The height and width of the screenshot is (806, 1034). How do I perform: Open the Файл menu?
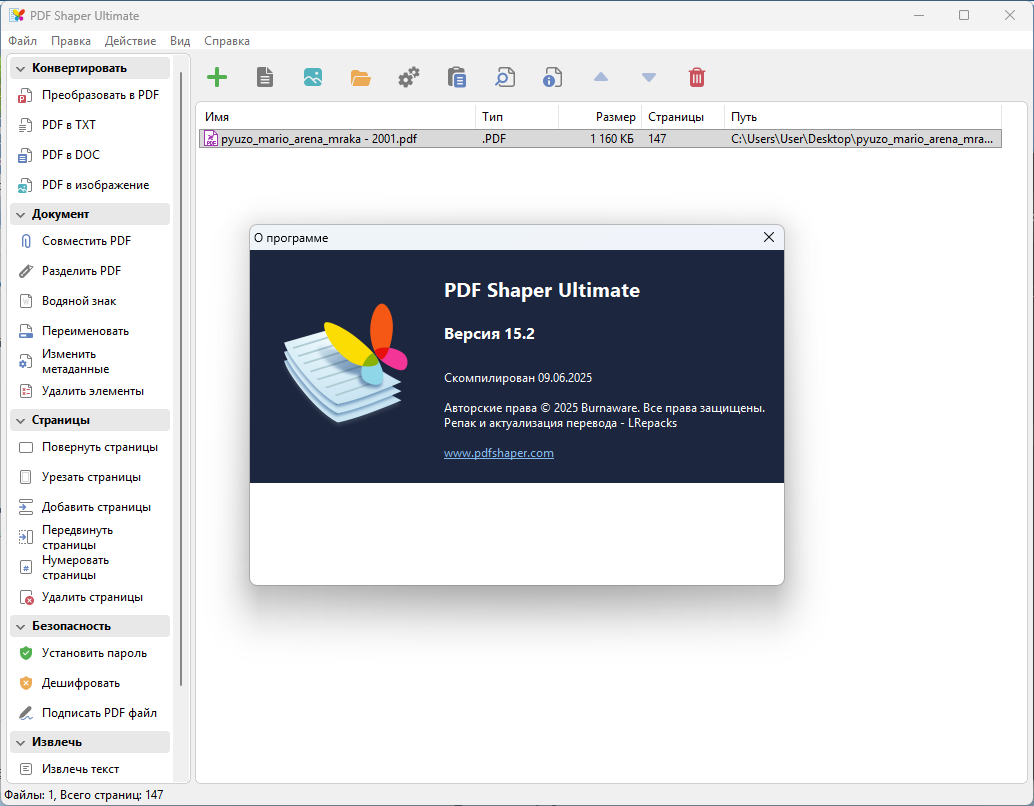(22, 41)
